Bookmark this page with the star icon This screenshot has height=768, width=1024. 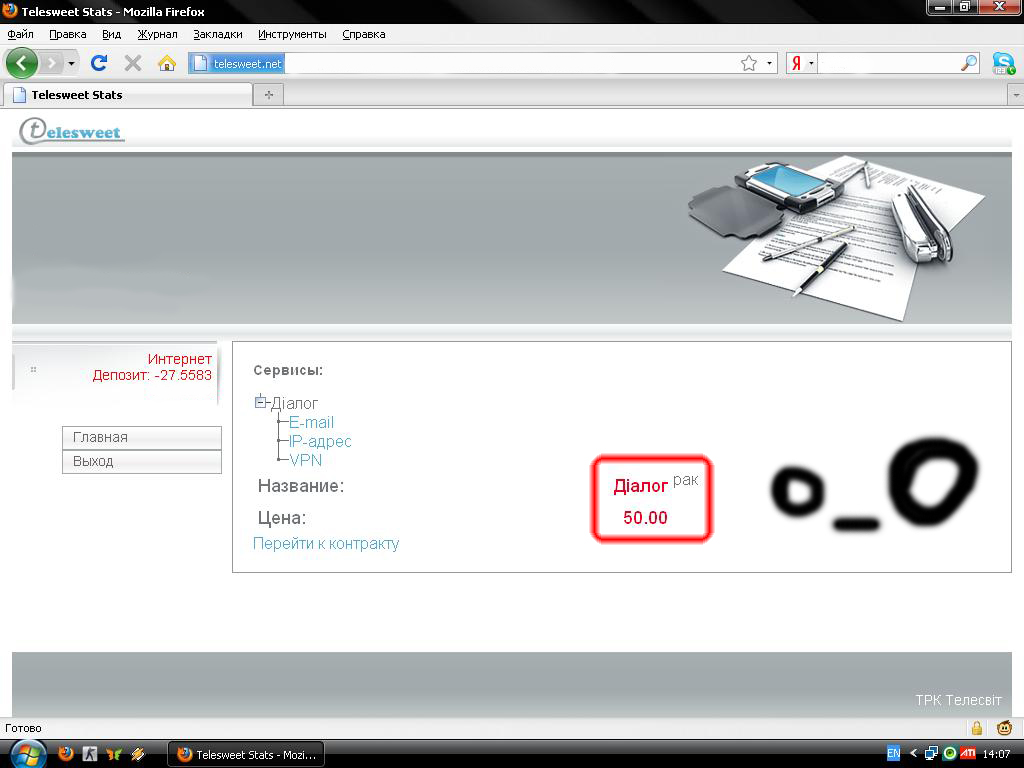point(749,63)
